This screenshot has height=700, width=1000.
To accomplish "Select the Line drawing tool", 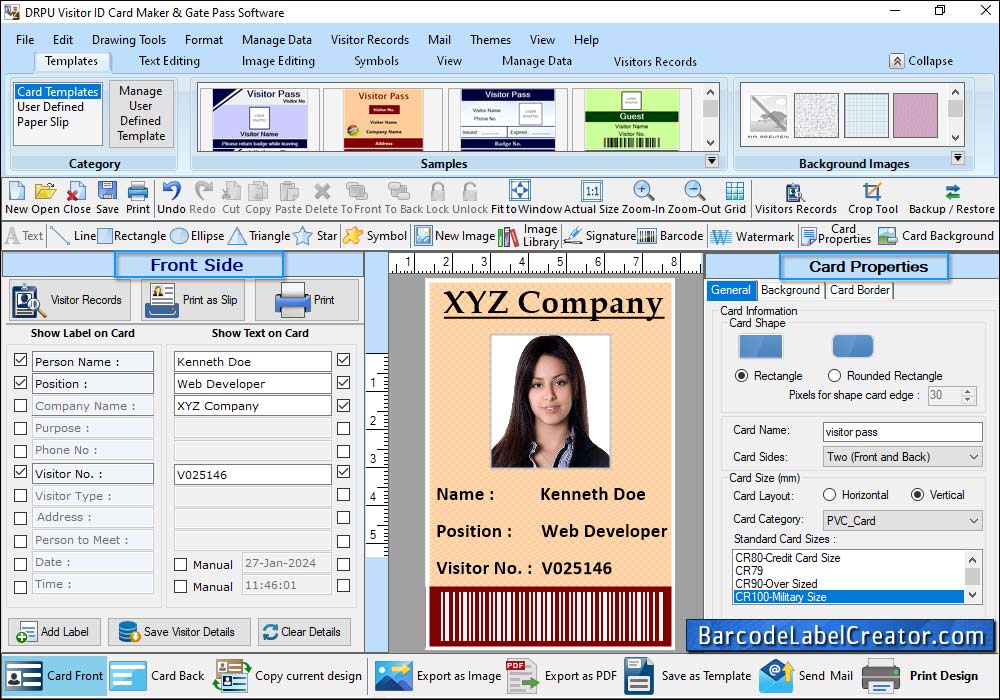I will [x=73, y=236].
